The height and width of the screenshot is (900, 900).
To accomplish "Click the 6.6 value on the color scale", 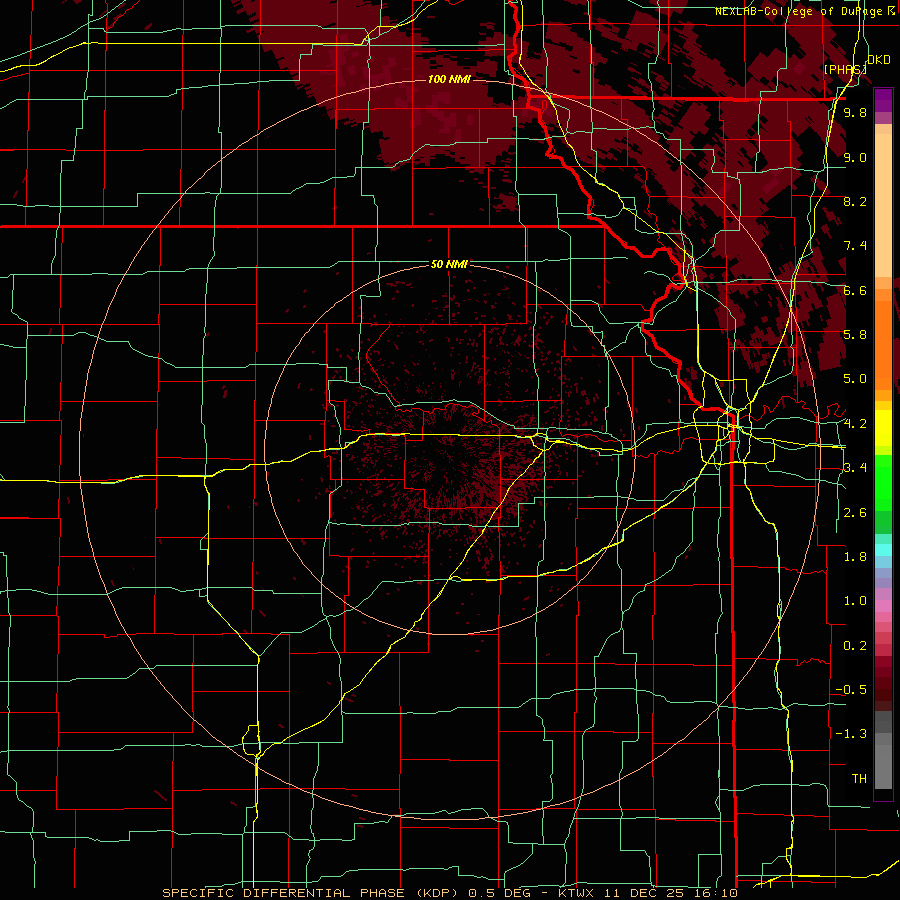I will 855,291.
